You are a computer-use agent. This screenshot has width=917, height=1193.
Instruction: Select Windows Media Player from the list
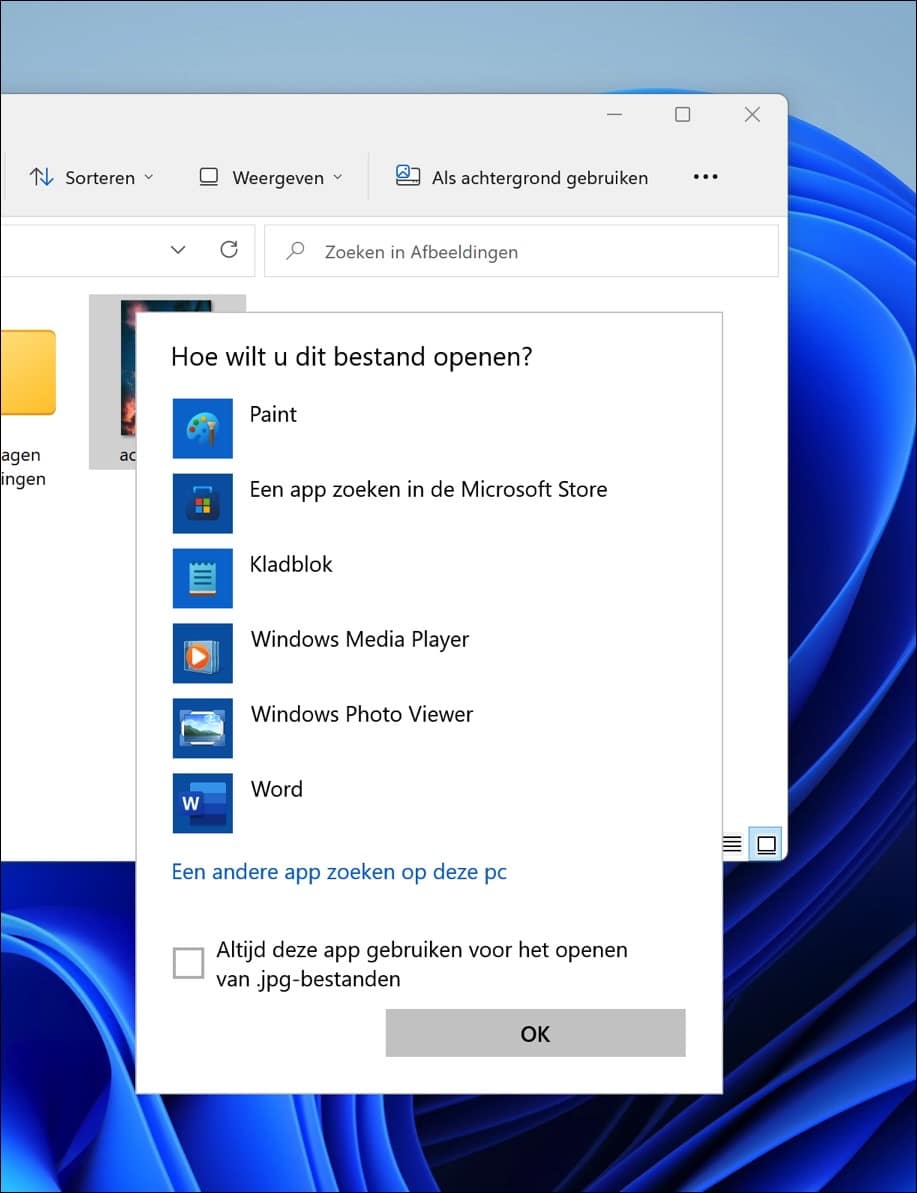click(x=360, y=639)
